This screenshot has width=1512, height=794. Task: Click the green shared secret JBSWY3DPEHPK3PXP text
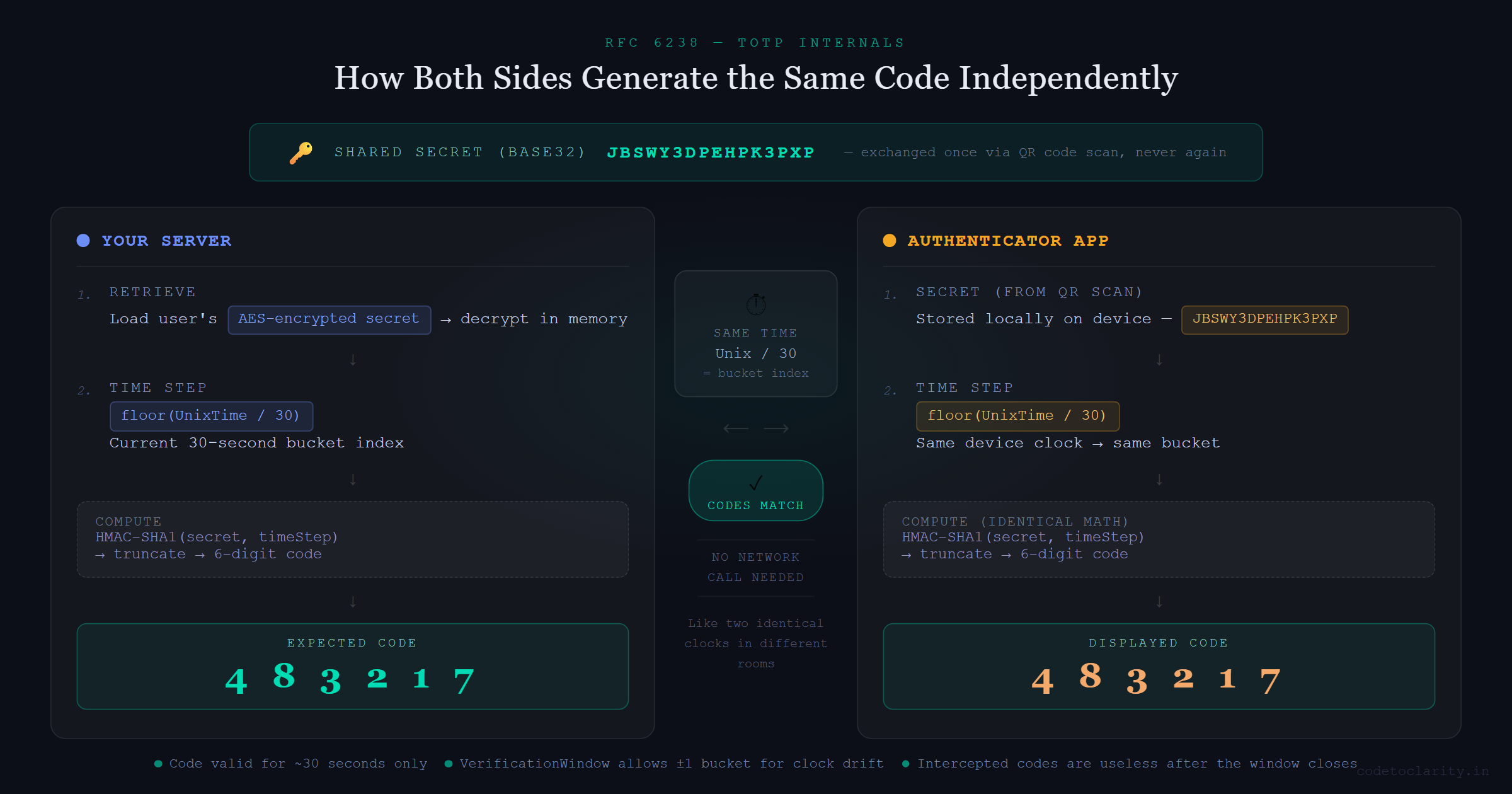point(711,152)
